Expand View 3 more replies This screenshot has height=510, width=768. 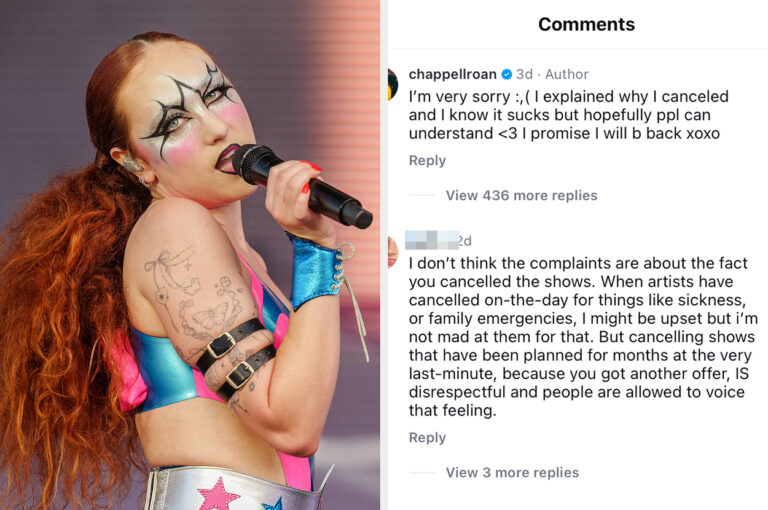click(x=512, y=473)
